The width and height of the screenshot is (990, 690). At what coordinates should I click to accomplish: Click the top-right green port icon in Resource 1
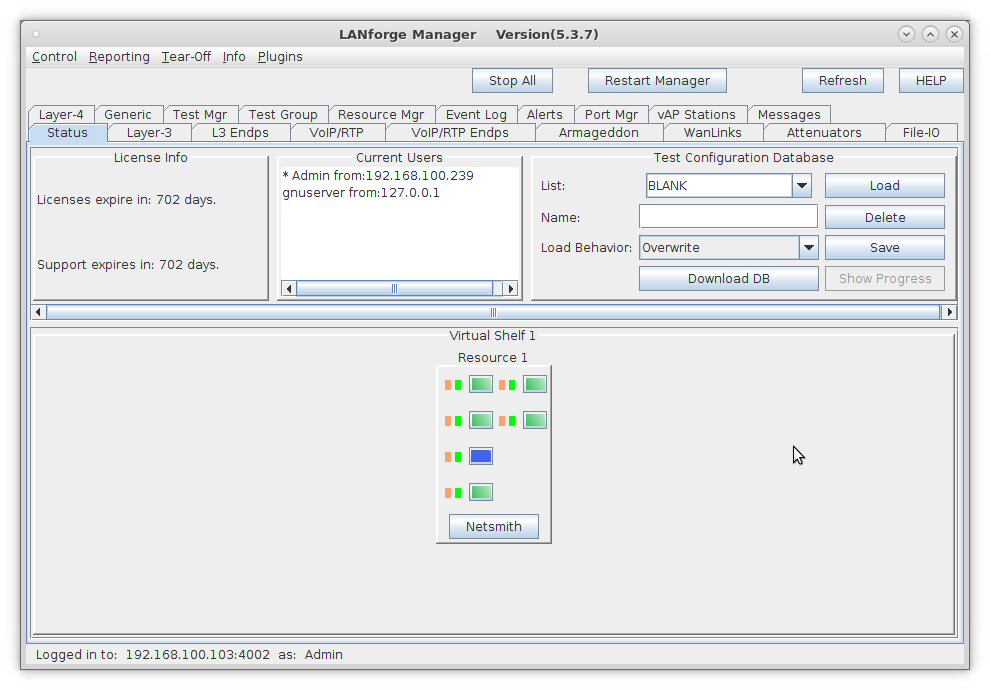[535, 384]
